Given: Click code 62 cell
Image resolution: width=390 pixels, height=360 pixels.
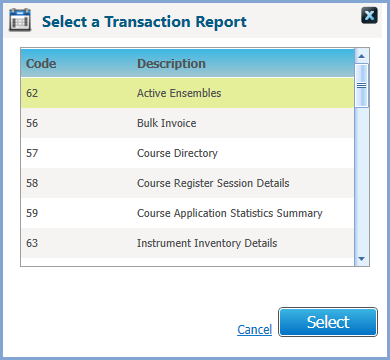Looking at the screenshot, I should pyautogui.click(x=32, y=93).
